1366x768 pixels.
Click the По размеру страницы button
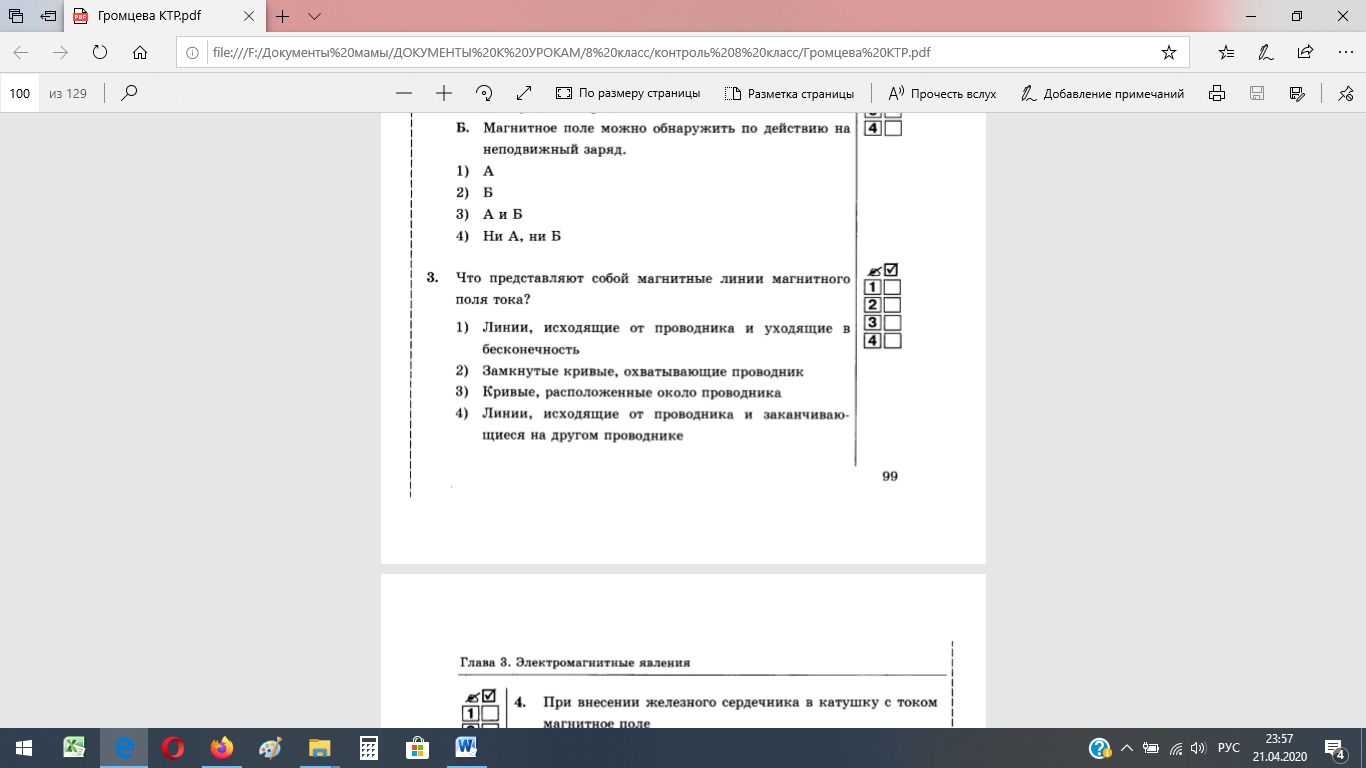(628, 93)
